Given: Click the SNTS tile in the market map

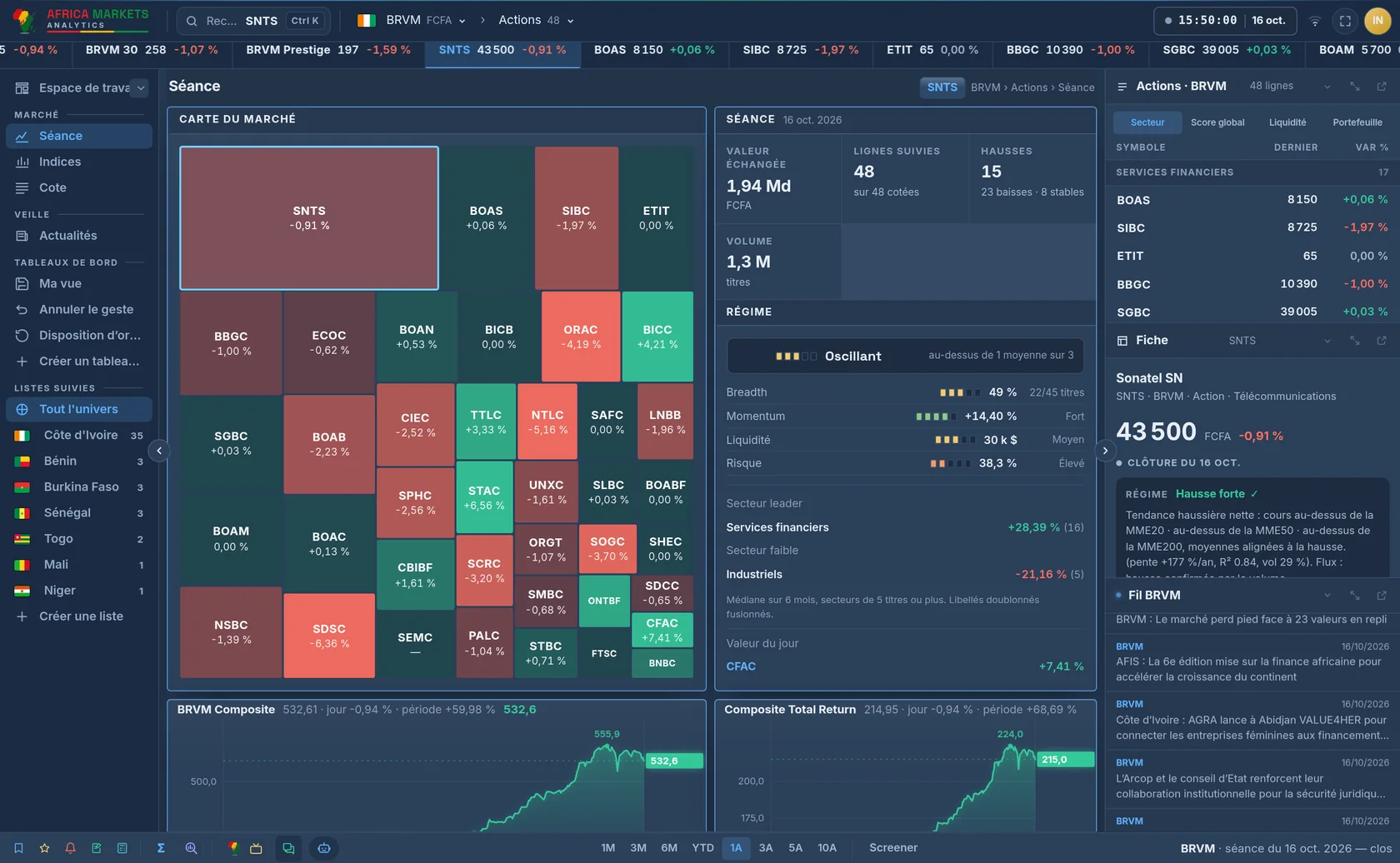Looking at the screenshot, I should [309, 218].
